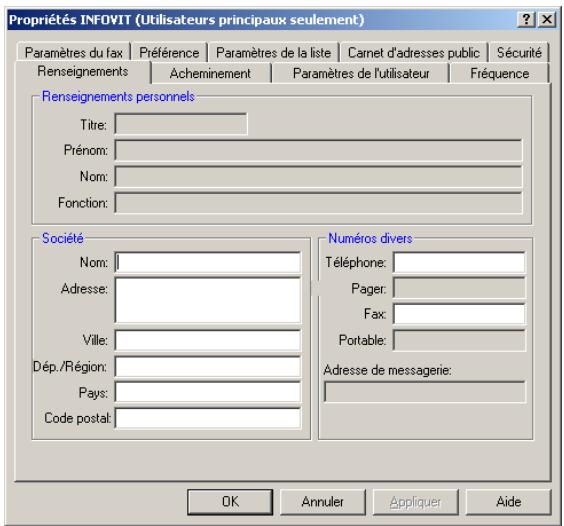
Task: Open the Sécurité tab
Action: point(519,53)
